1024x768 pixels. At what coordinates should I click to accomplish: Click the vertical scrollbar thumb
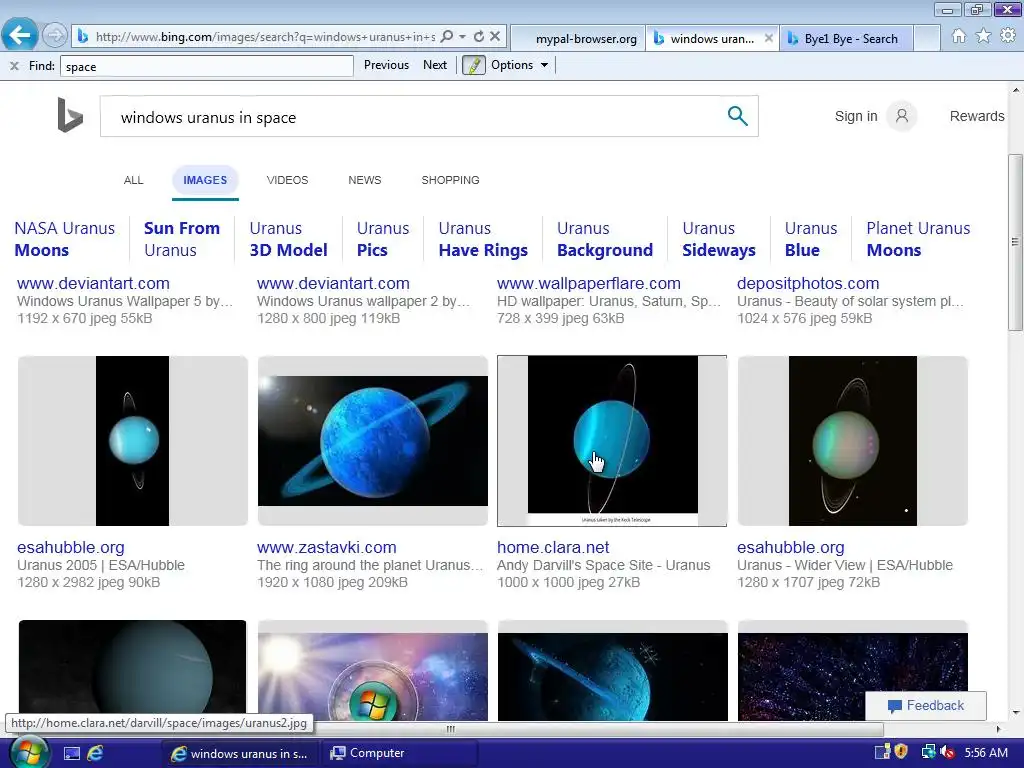[1015, 242]
